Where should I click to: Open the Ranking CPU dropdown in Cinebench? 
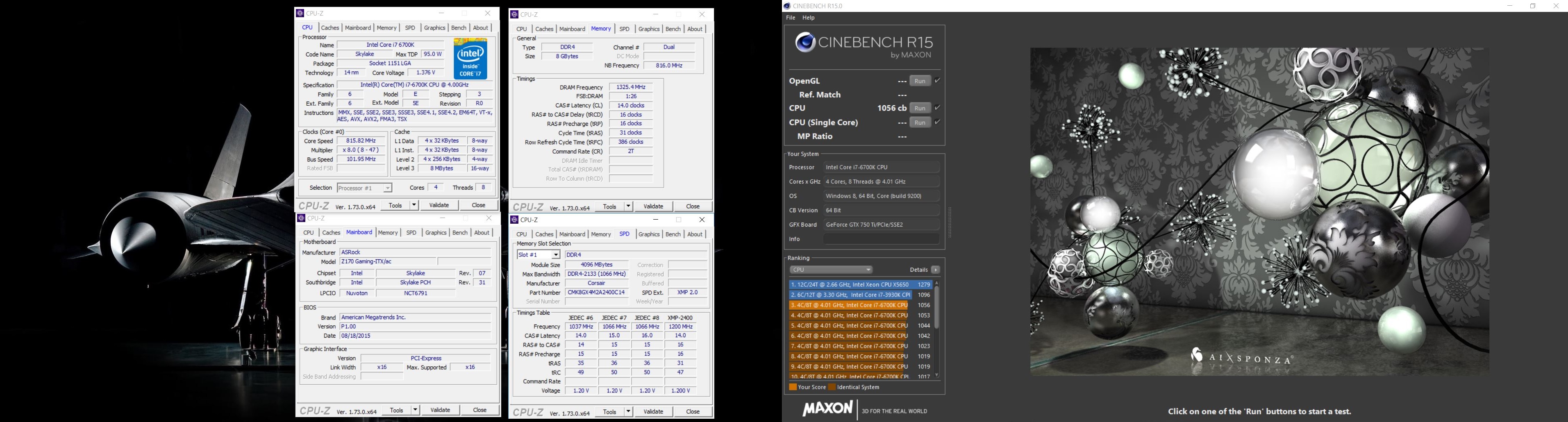coord(831,270)
